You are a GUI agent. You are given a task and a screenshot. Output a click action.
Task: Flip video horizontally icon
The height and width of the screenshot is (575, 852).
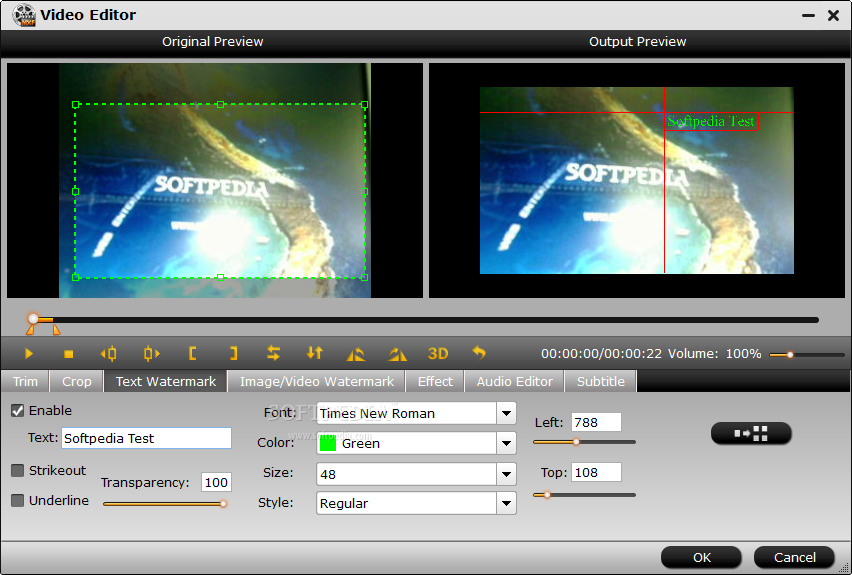click(273, 353)
